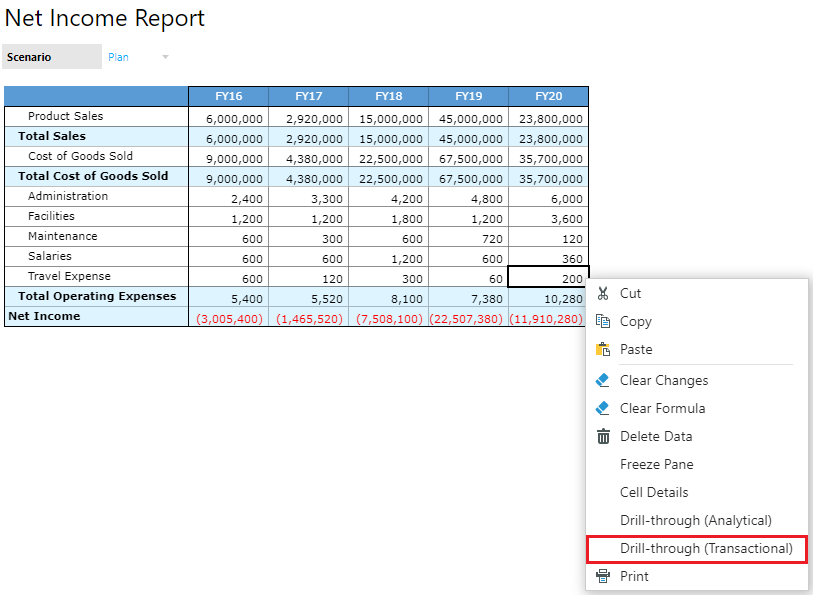Select Total Cost of Goods Sold label
Viewport: 813px width, 595px height.
coord(93,176)
